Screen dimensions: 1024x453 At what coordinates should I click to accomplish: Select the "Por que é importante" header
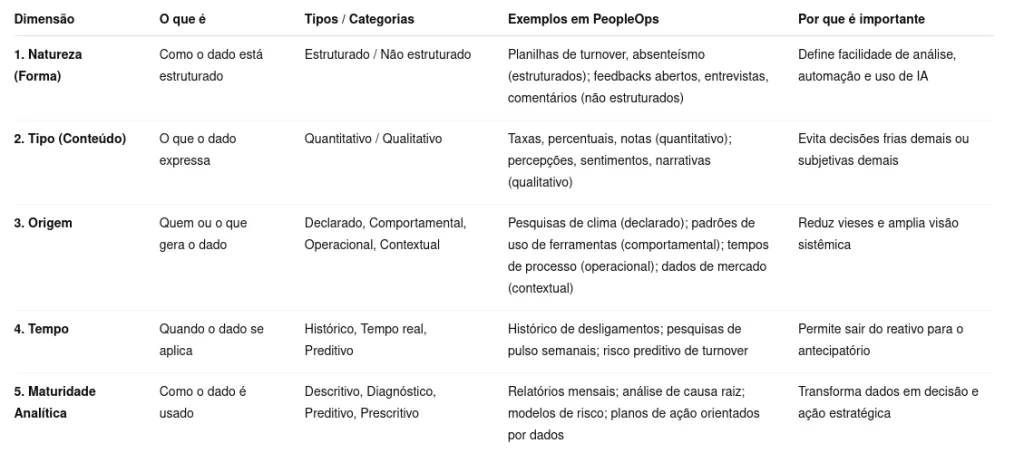861,19
